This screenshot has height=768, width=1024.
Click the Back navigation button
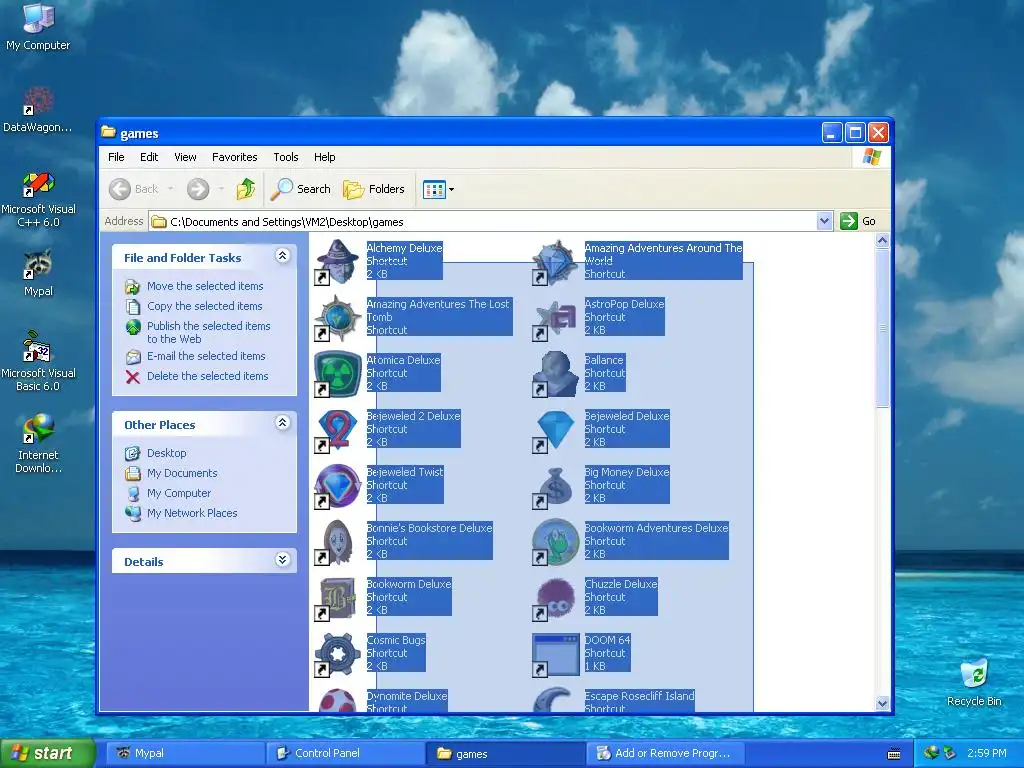point(134,189)
